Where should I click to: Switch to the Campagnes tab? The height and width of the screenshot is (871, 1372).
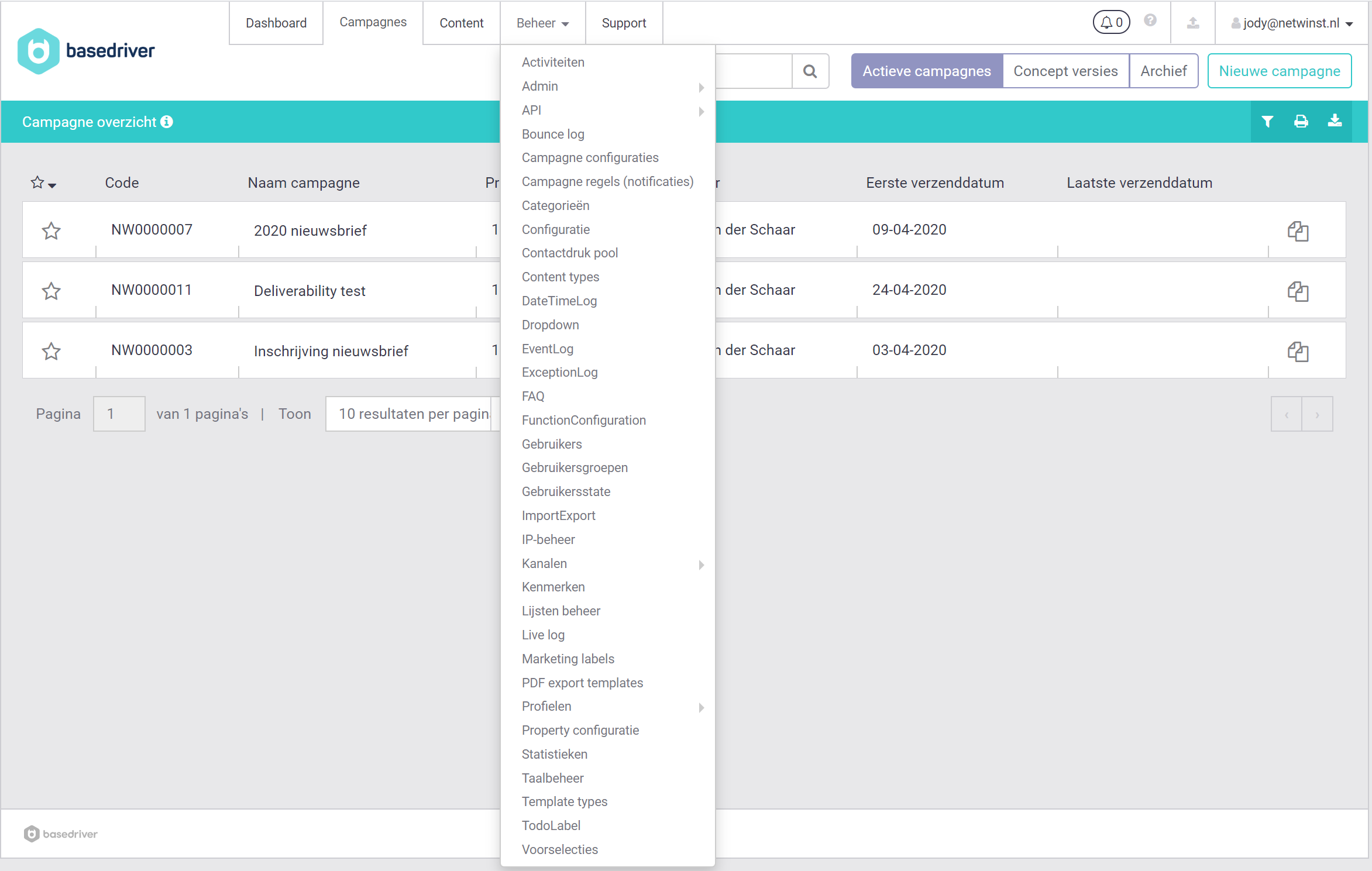(373, 22)
